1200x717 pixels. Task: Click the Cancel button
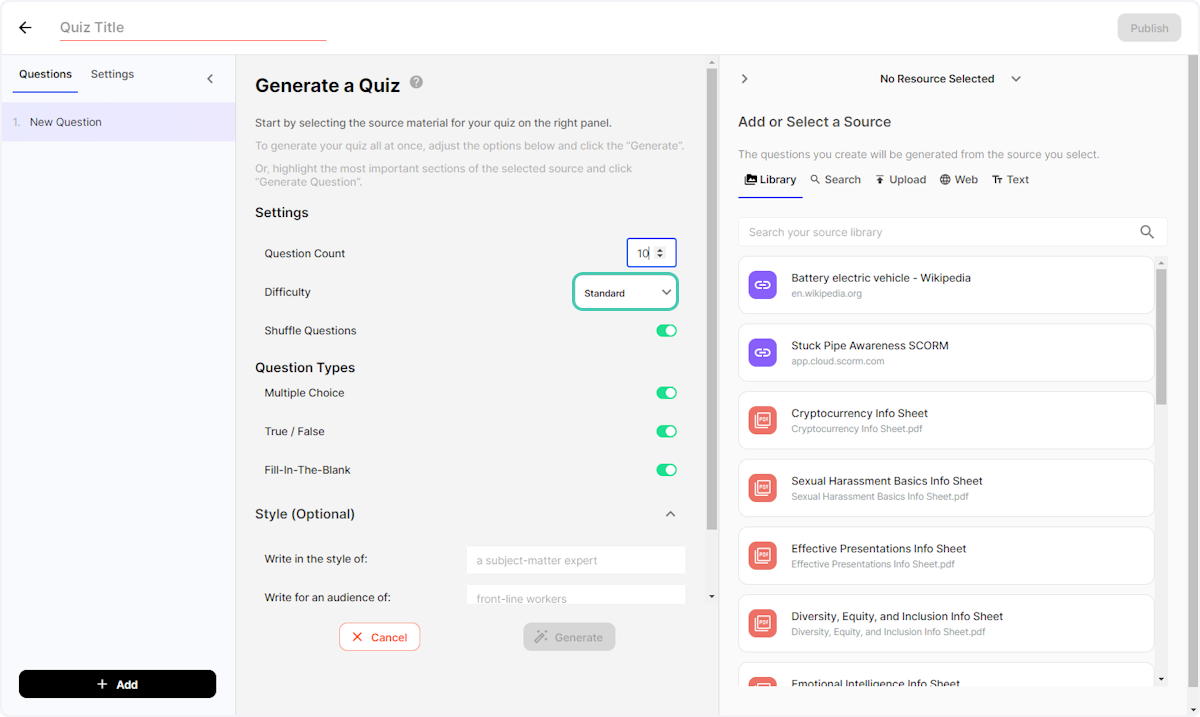pyautogui.click(x=379, y=636)
